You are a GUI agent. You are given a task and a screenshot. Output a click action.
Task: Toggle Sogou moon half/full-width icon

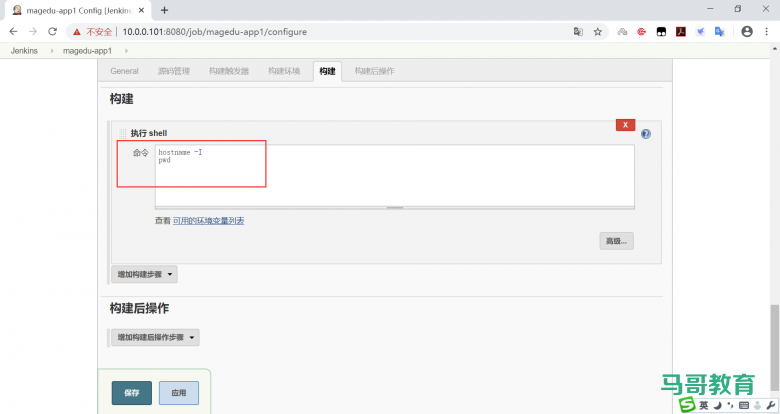pos(717,406)
